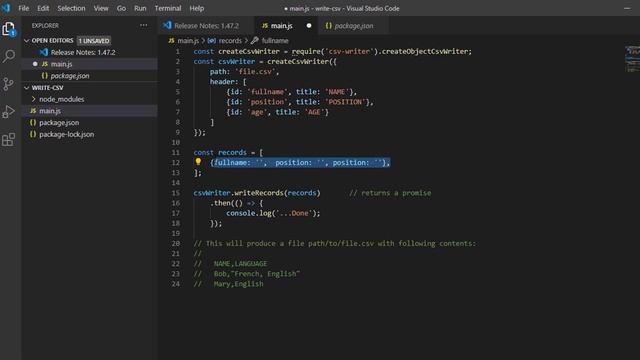640x360 pixels.
Task: Expand the node_modules folder
Action: pos(61,99)
